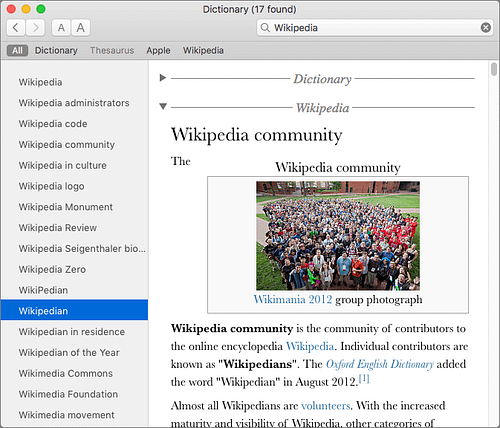Clear the search field with X icon
This screenshot has height=428, width=500.
click(486, 28)
